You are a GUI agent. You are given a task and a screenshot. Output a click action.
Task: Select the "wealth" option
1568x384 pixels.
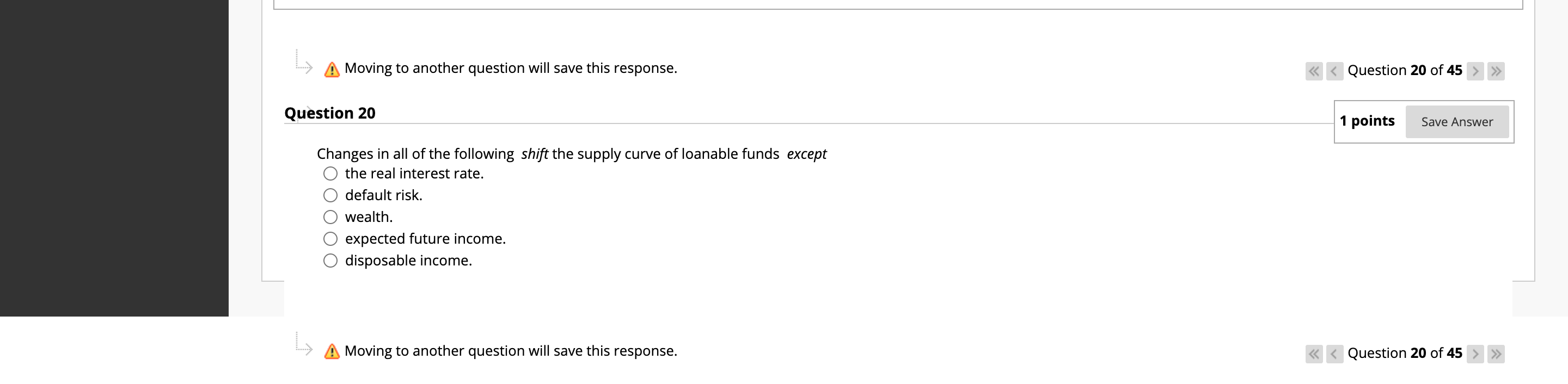(x=329, y=216)
